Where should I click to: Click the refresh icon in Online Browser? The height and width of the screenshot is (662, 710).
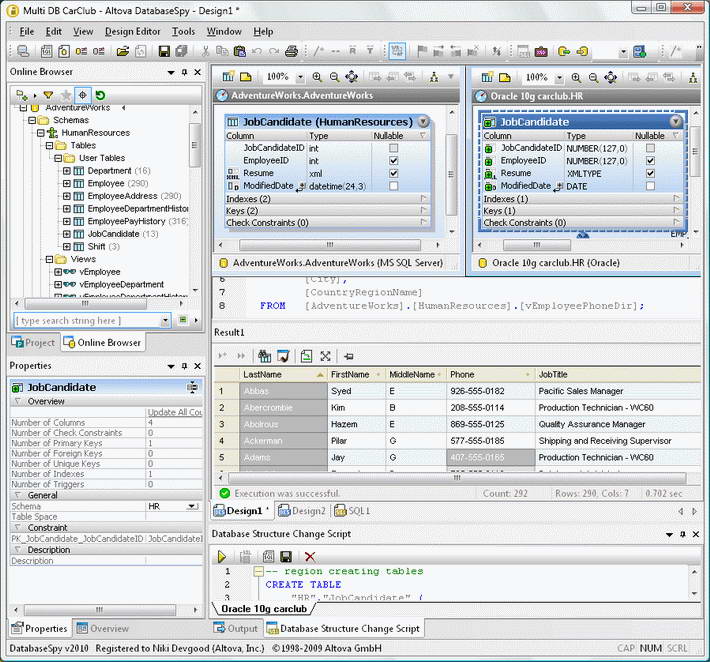(x=100, y=95)
